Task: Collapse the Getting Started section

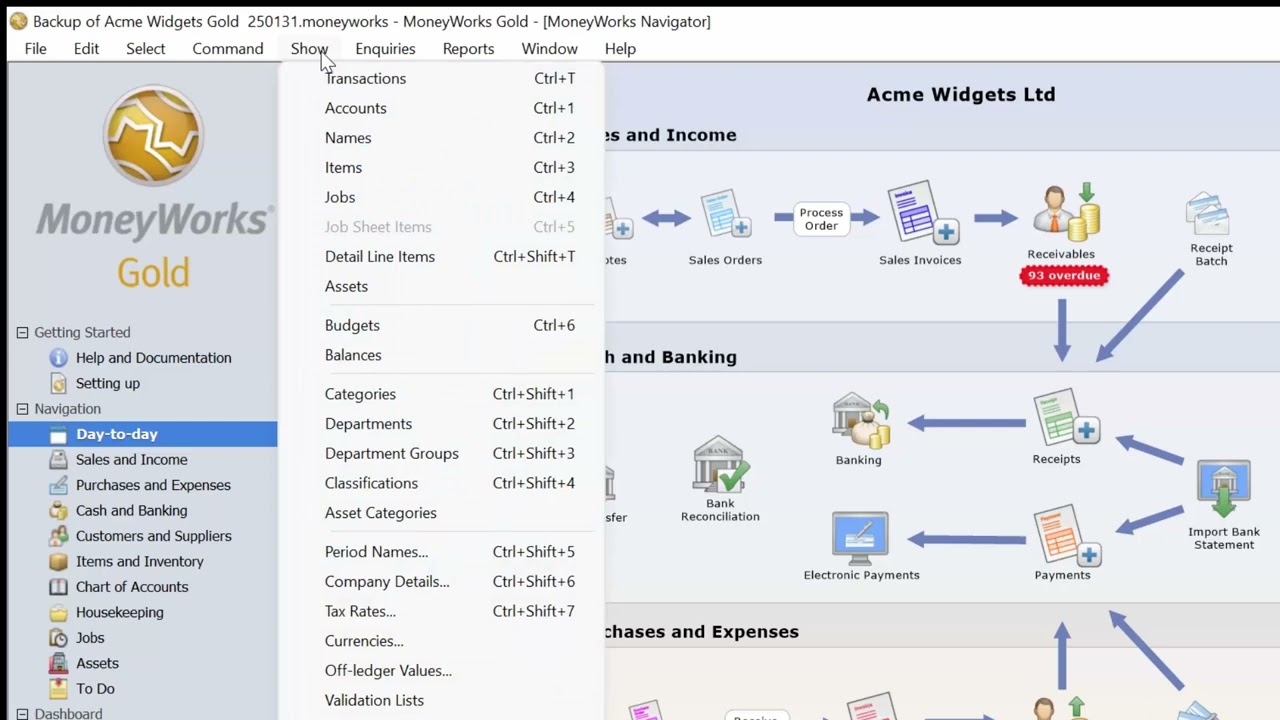Action: point(22,333)
